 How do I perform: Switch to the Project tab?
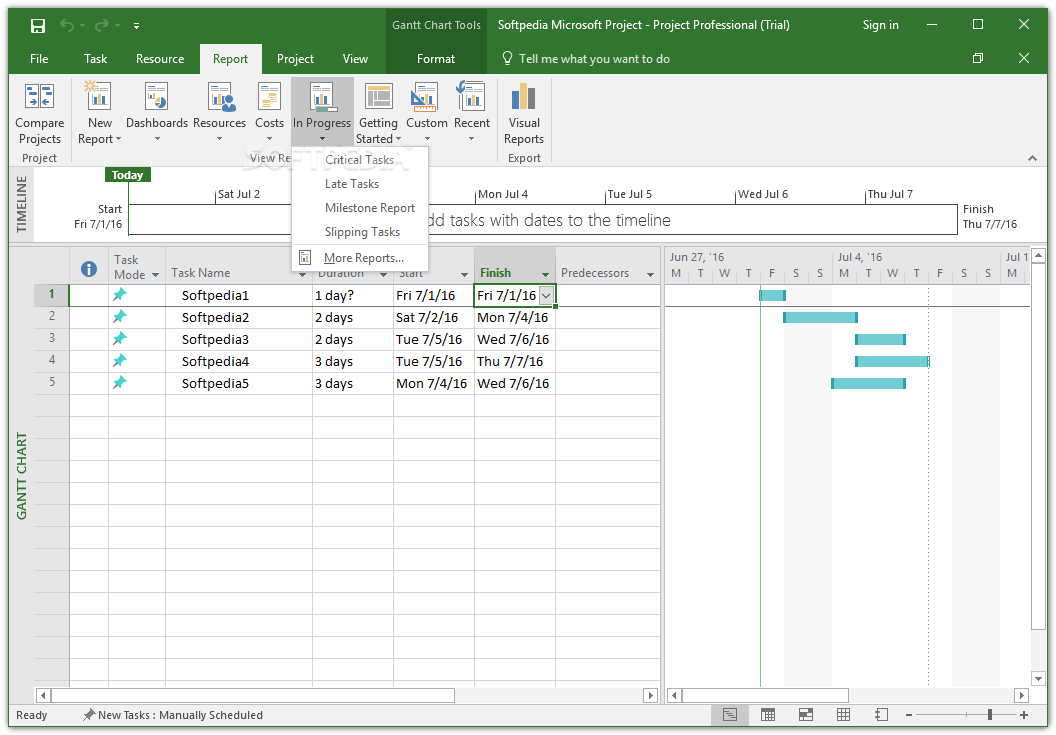point(295,59)
